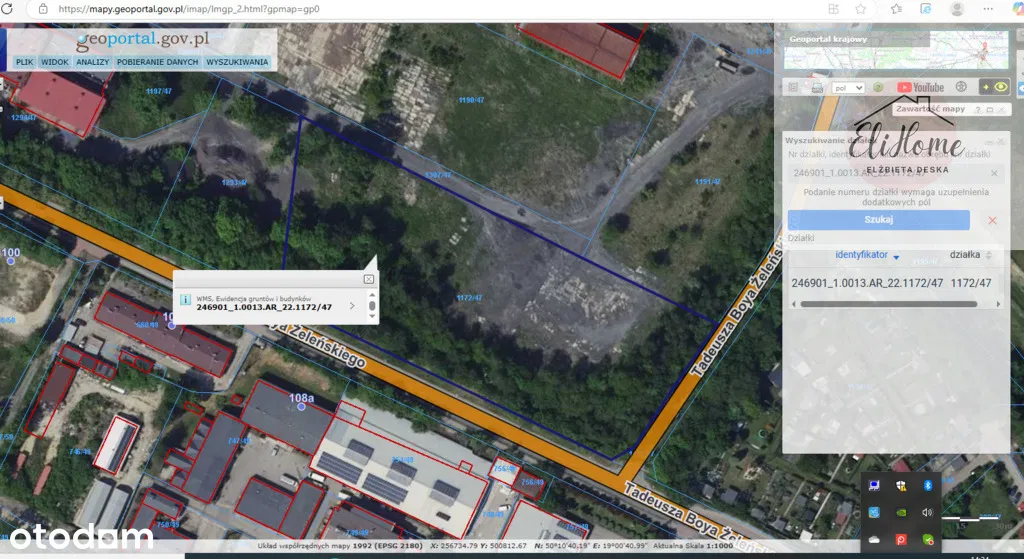
Task: Click the print map icon
Action: tap(817, 87)
